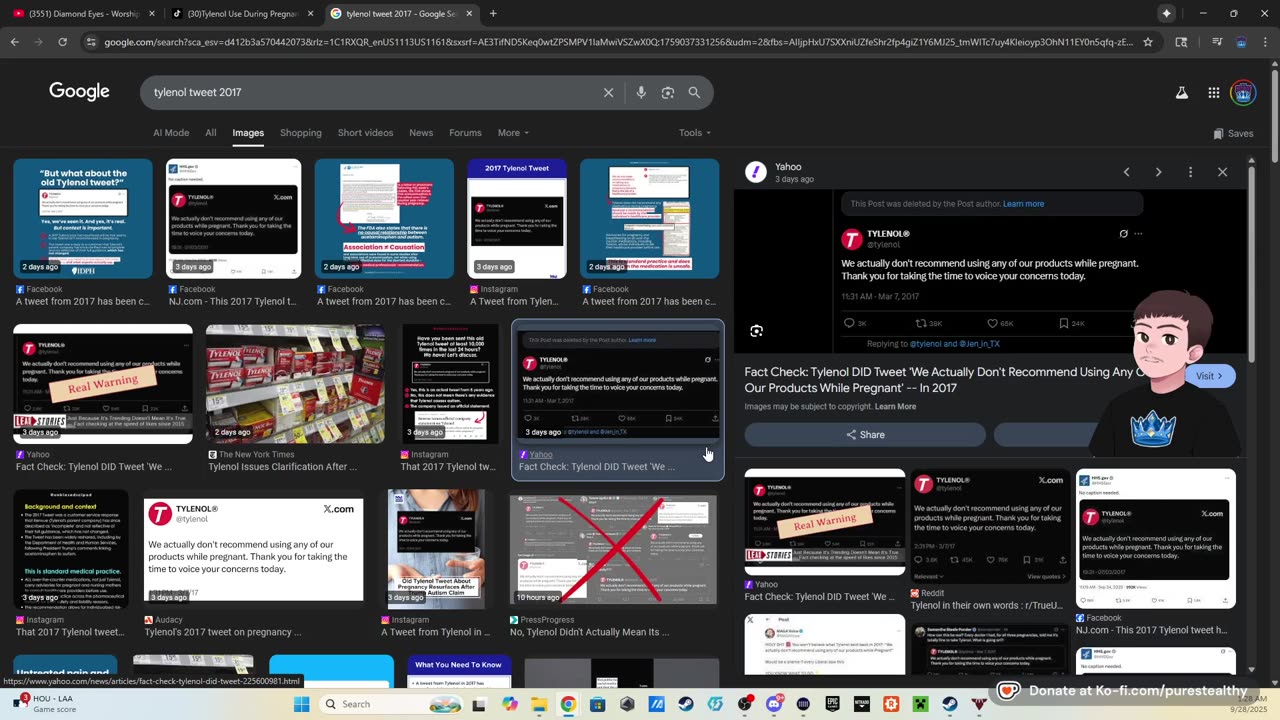1280x720 pixels.
Task: Switch to the Forums tab
Action: [465, 133]
